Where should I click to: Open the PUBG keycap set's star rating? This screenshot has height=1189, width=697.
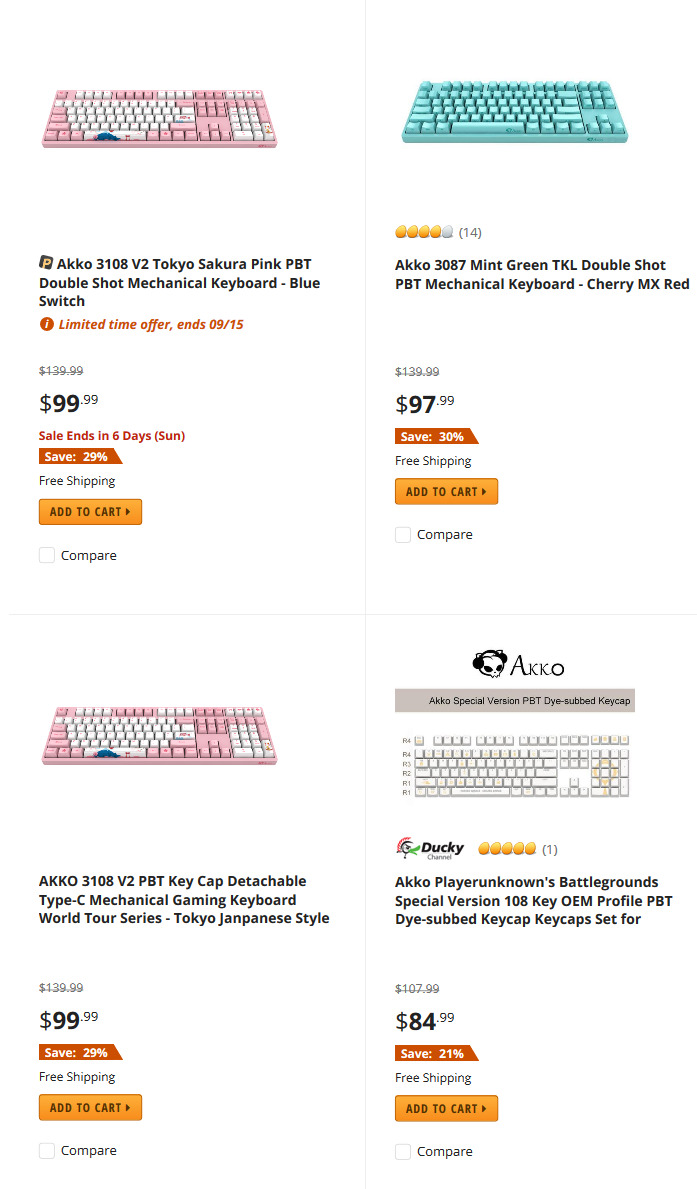point(507,849)
